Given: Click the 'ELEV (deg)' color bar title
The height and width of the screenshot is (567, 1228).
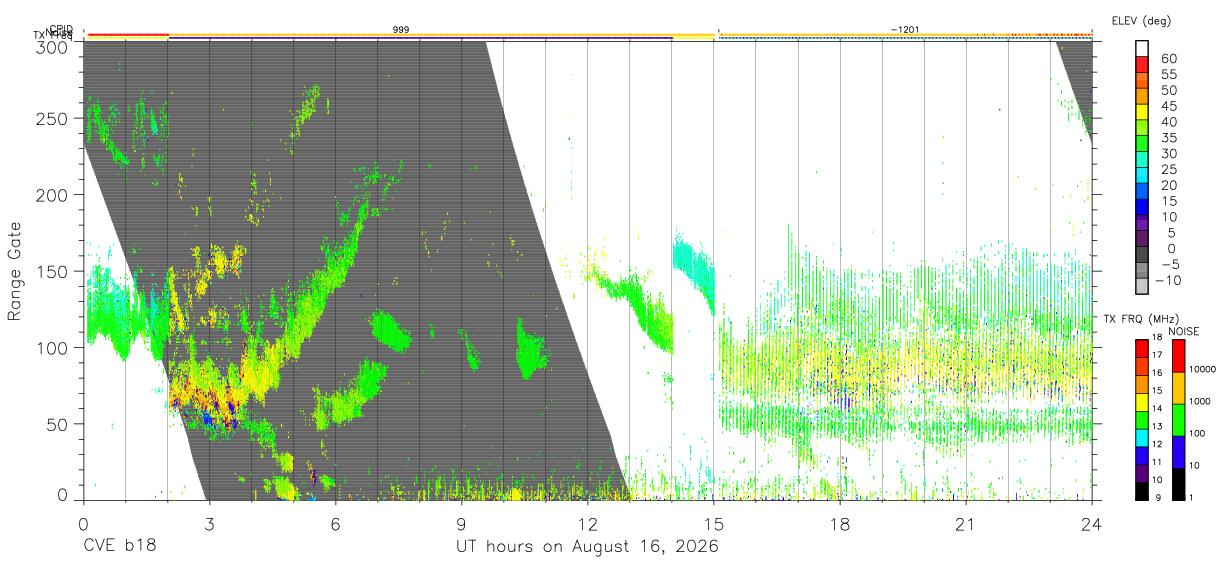Looking at the screenshot, I should [1142, 21].
